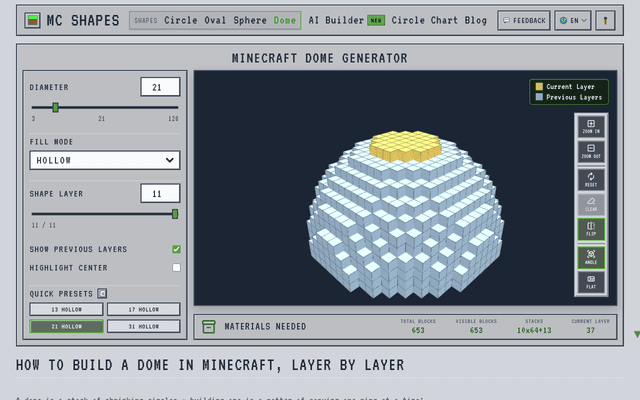This screenshot has height=400, width=640.
Task: Click the Shape Layer field showing 11
Action: 160,193
